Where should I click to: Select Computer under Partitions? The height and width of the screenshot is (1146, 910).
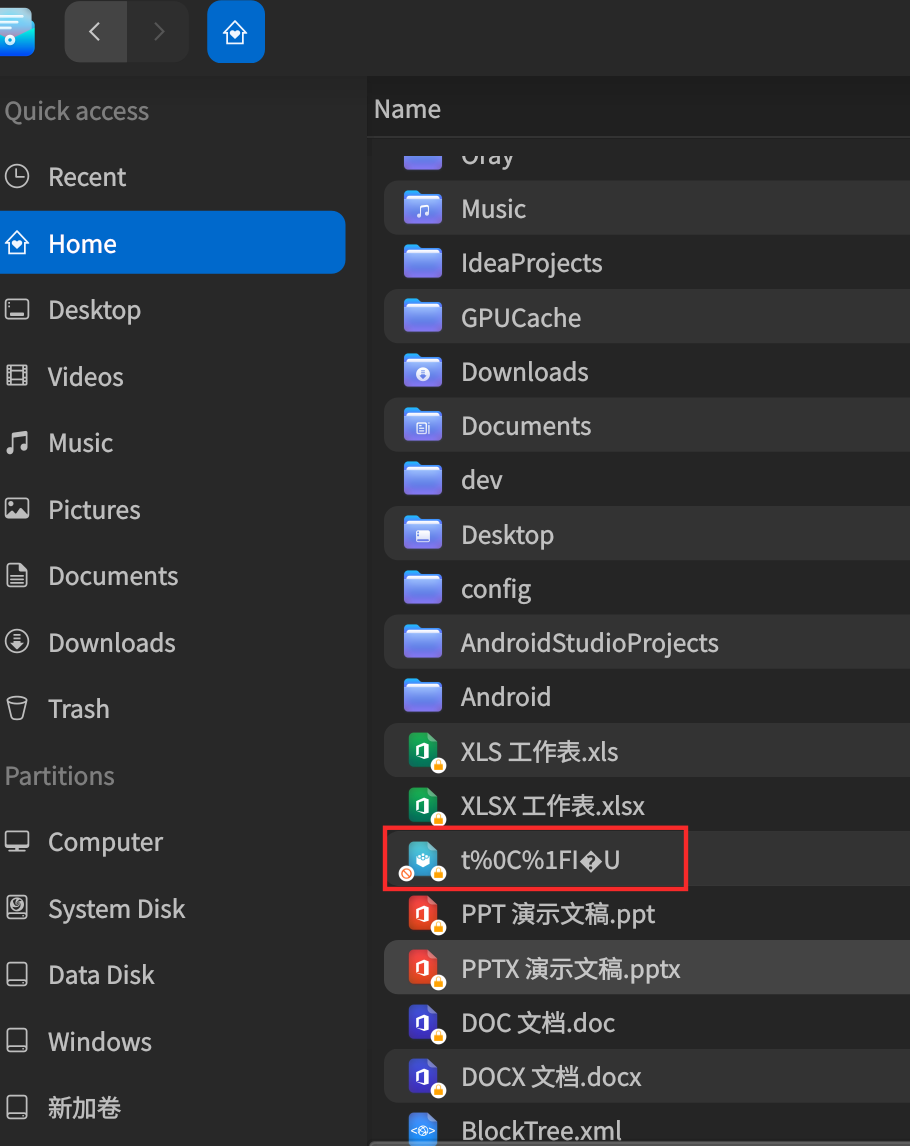[172, 842]
